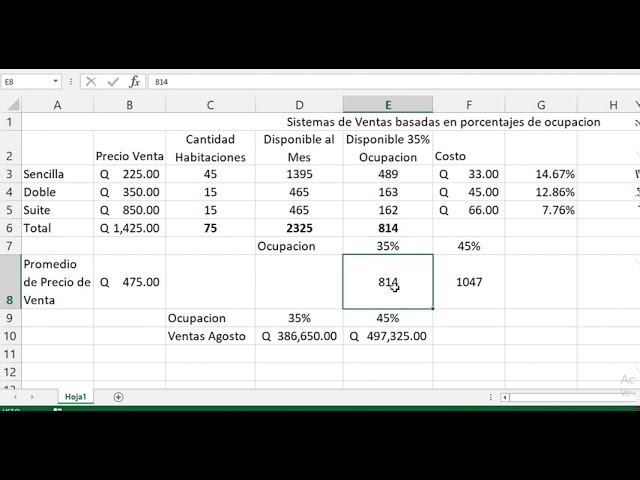Switch to the Hoja1 sheet tab
This screenshot has width=640, height=480.
tap(76, 397)
